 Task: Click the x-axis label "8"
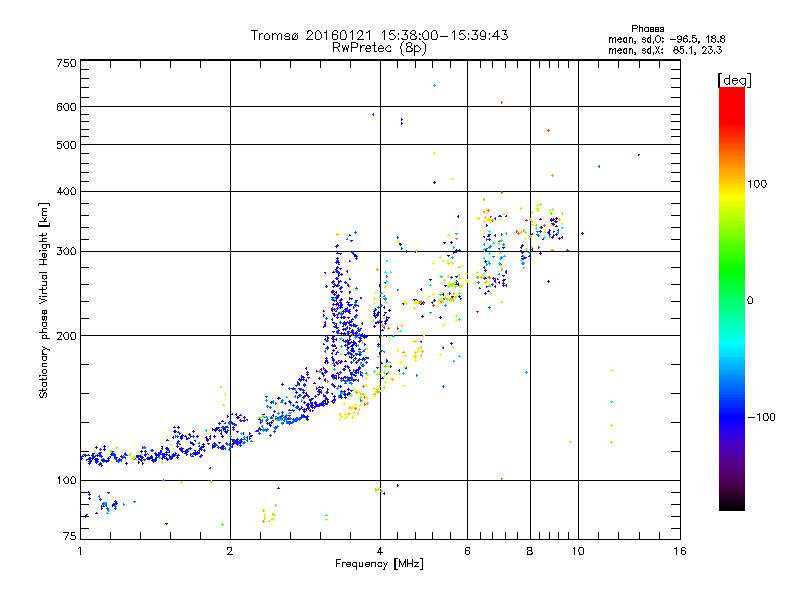click(x=530, y=551)
